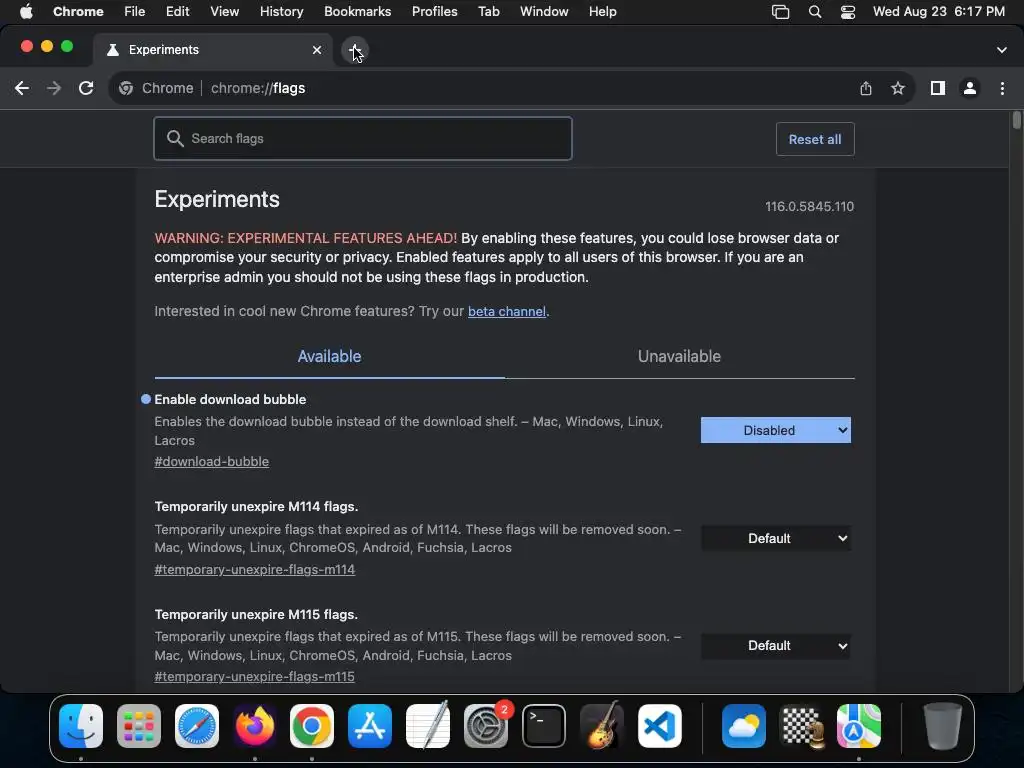
Task: Go back with the browser back arrow
Action: pos(22,88)
